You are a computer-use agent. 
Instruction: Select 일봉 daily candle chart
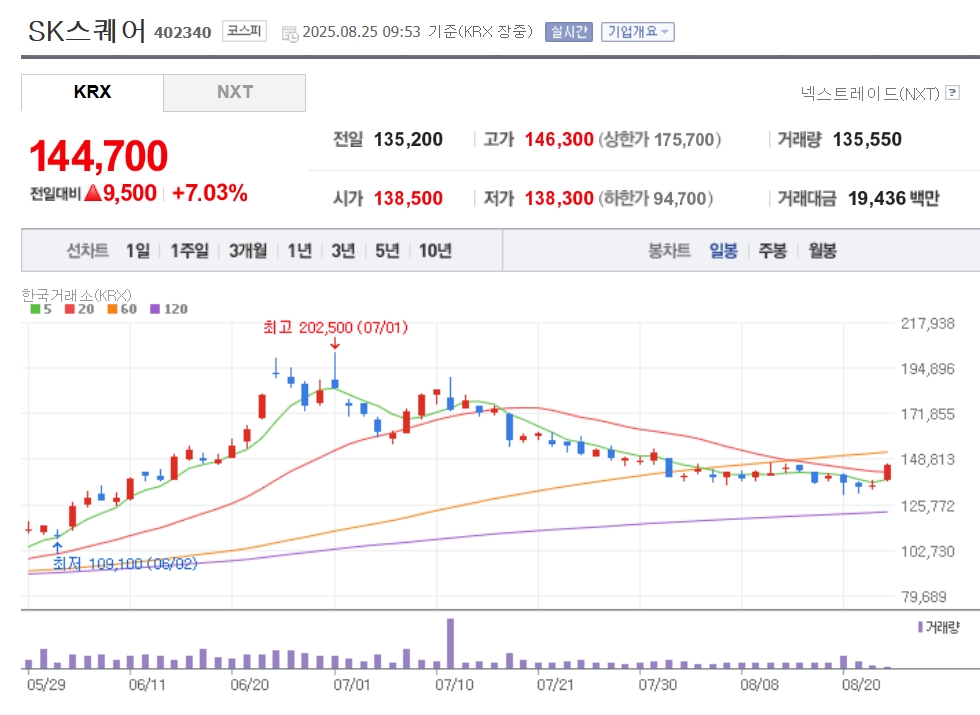point(723,251)
